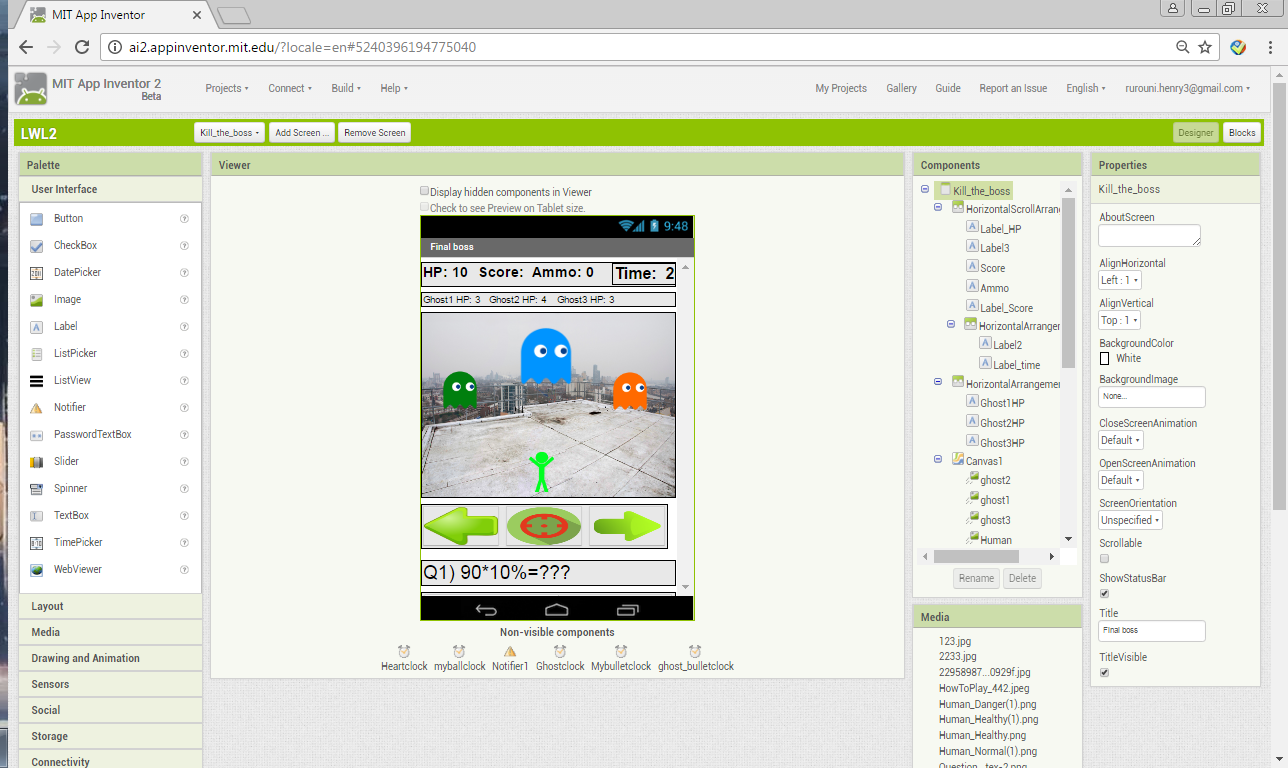Select the CheckBox palette icon
1288x768 pixels.
[37, 246]
